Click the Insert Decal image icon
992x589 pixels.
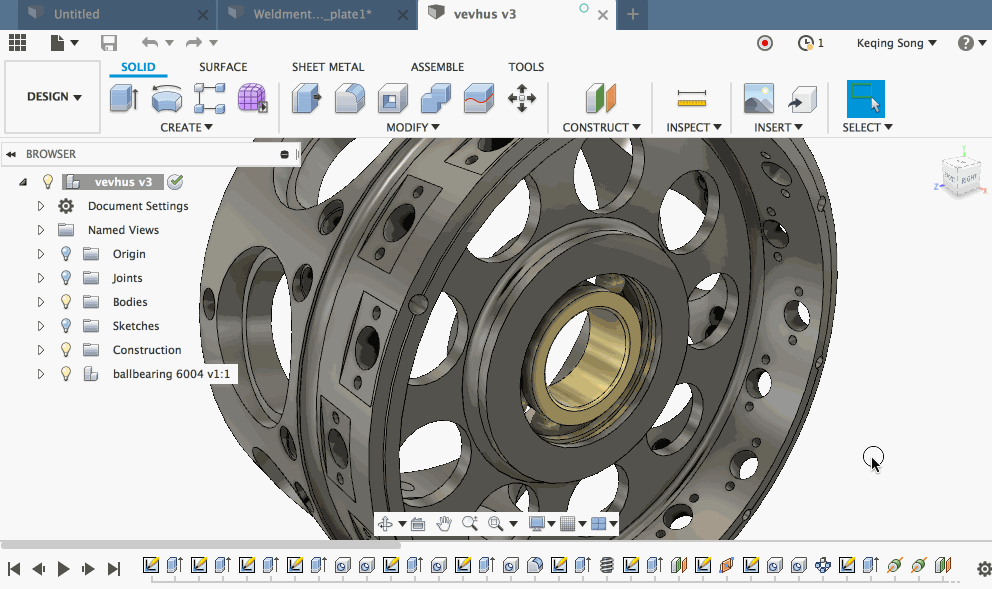point(759,98)
